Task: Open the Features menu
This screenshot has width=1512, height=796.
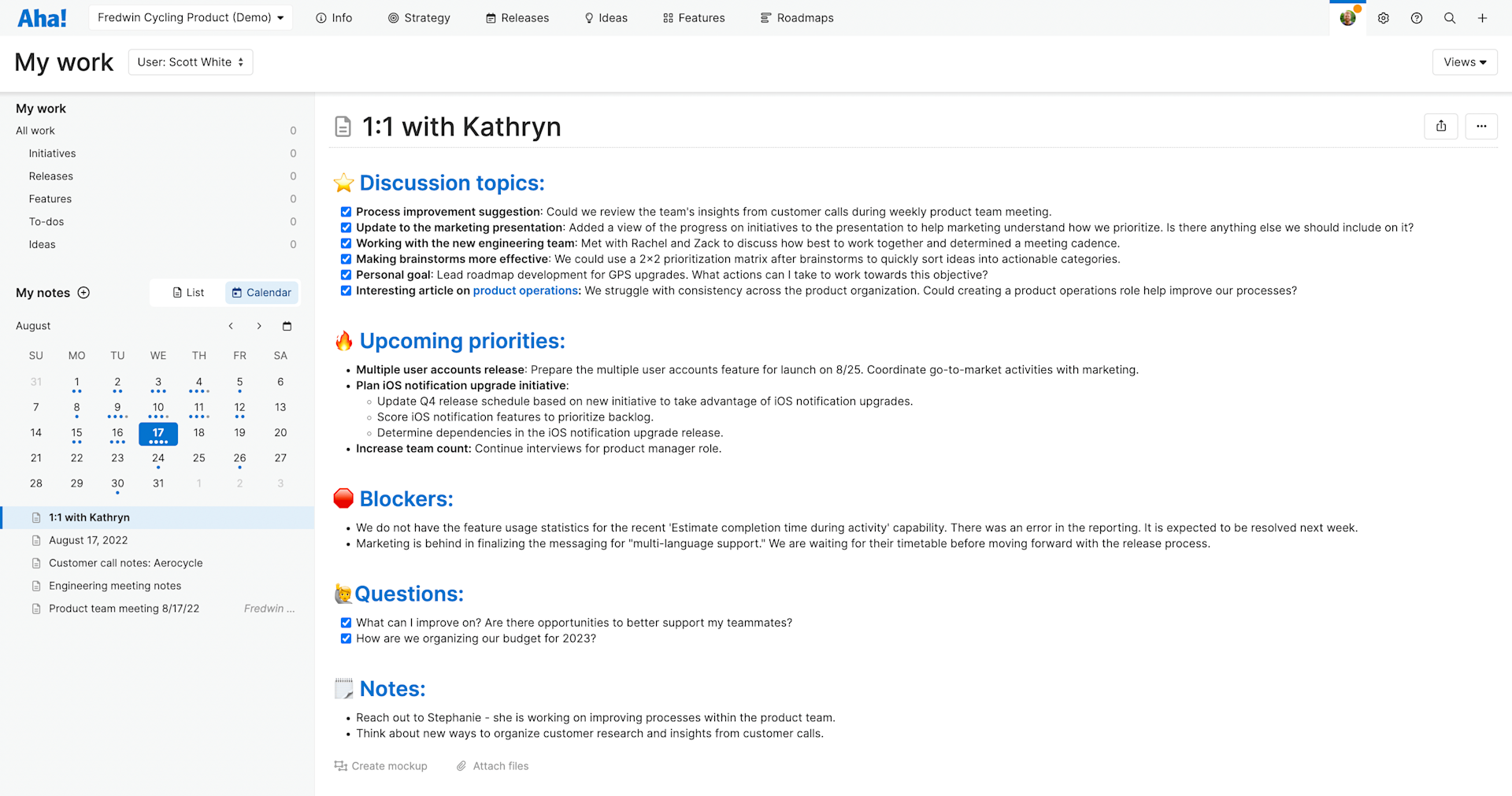Action: [x=694, y=18]
